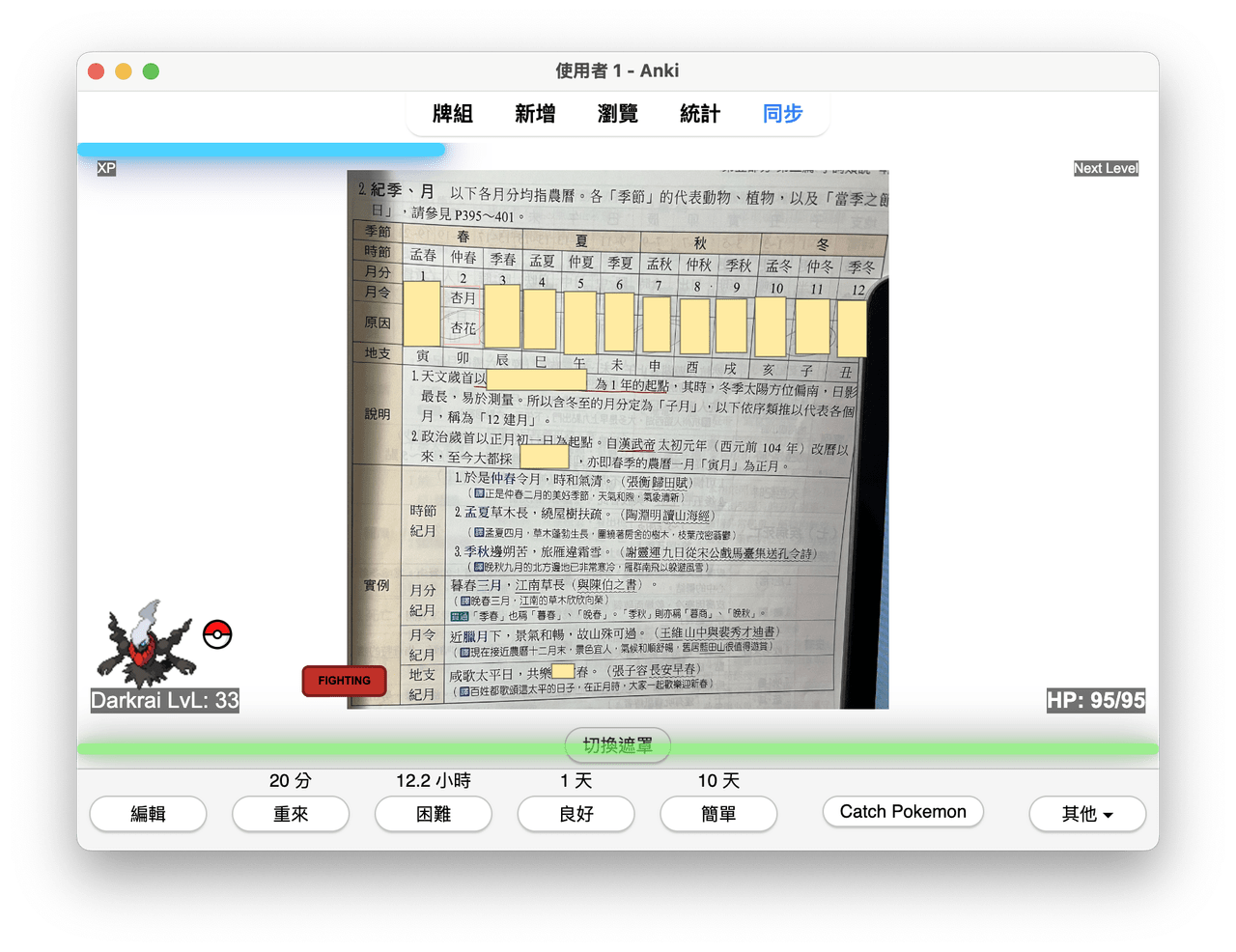Click the 10 天 interval label
Viewport: 1236px width, 952px height.
click(x=718, y=780)
